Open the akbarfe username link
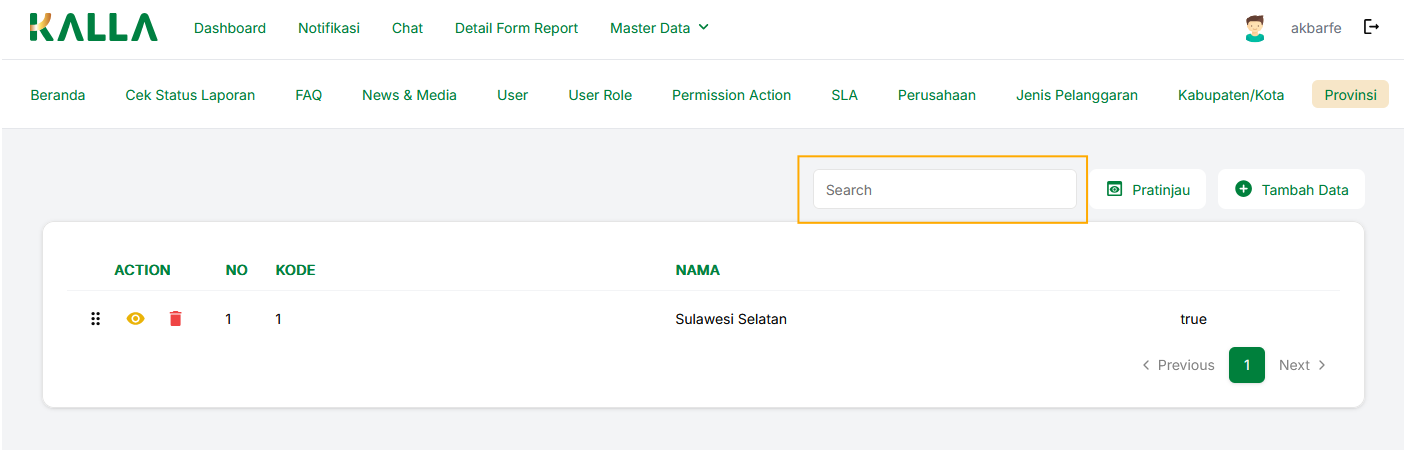Image resolution: width=1404 pixels, height=450 pixels. click(x=1316, y=28)
